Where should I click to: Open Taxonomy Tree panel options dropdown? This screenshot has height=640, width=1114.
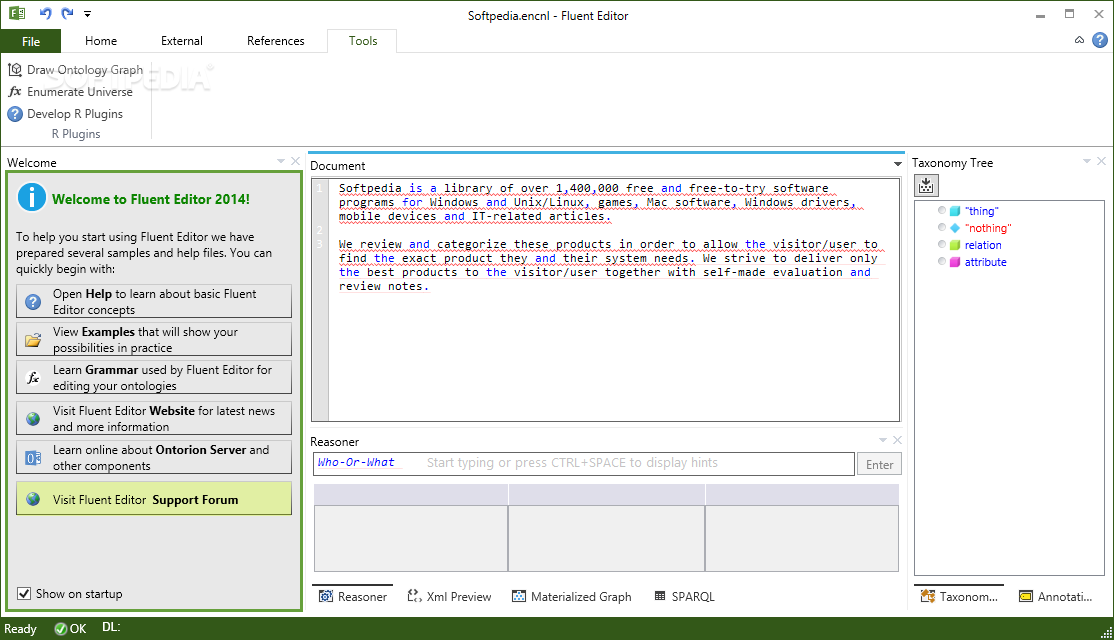click(x=1087, y=162)
